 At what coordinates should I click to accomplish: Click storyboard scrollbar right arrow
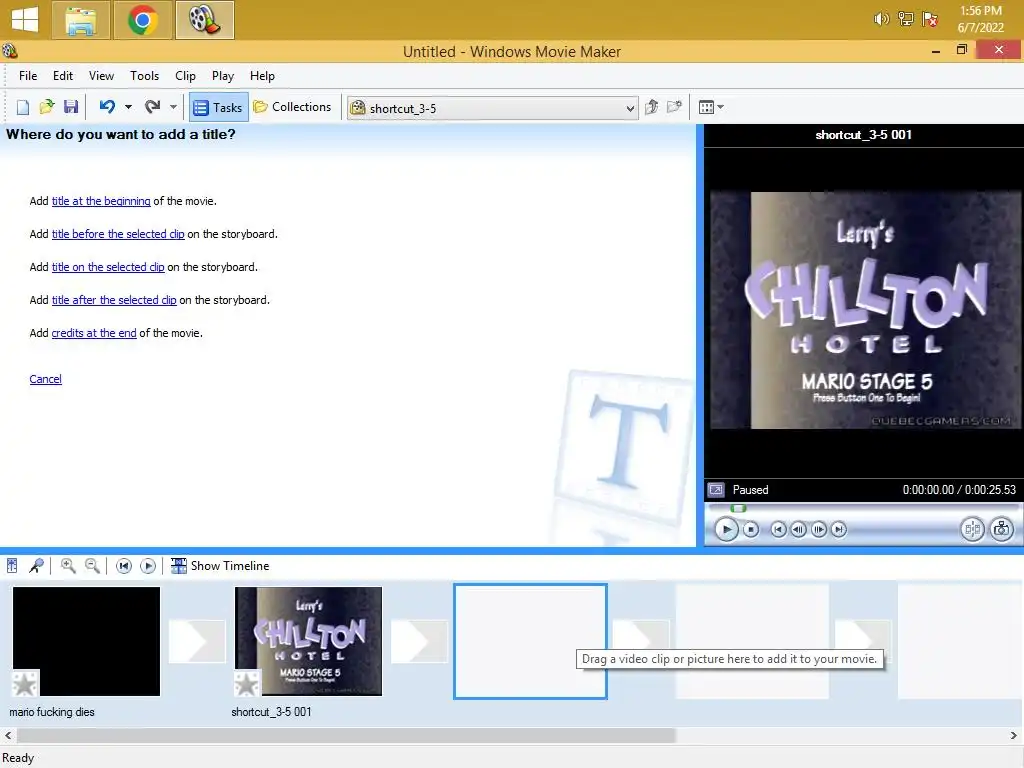coord(1014,735)
